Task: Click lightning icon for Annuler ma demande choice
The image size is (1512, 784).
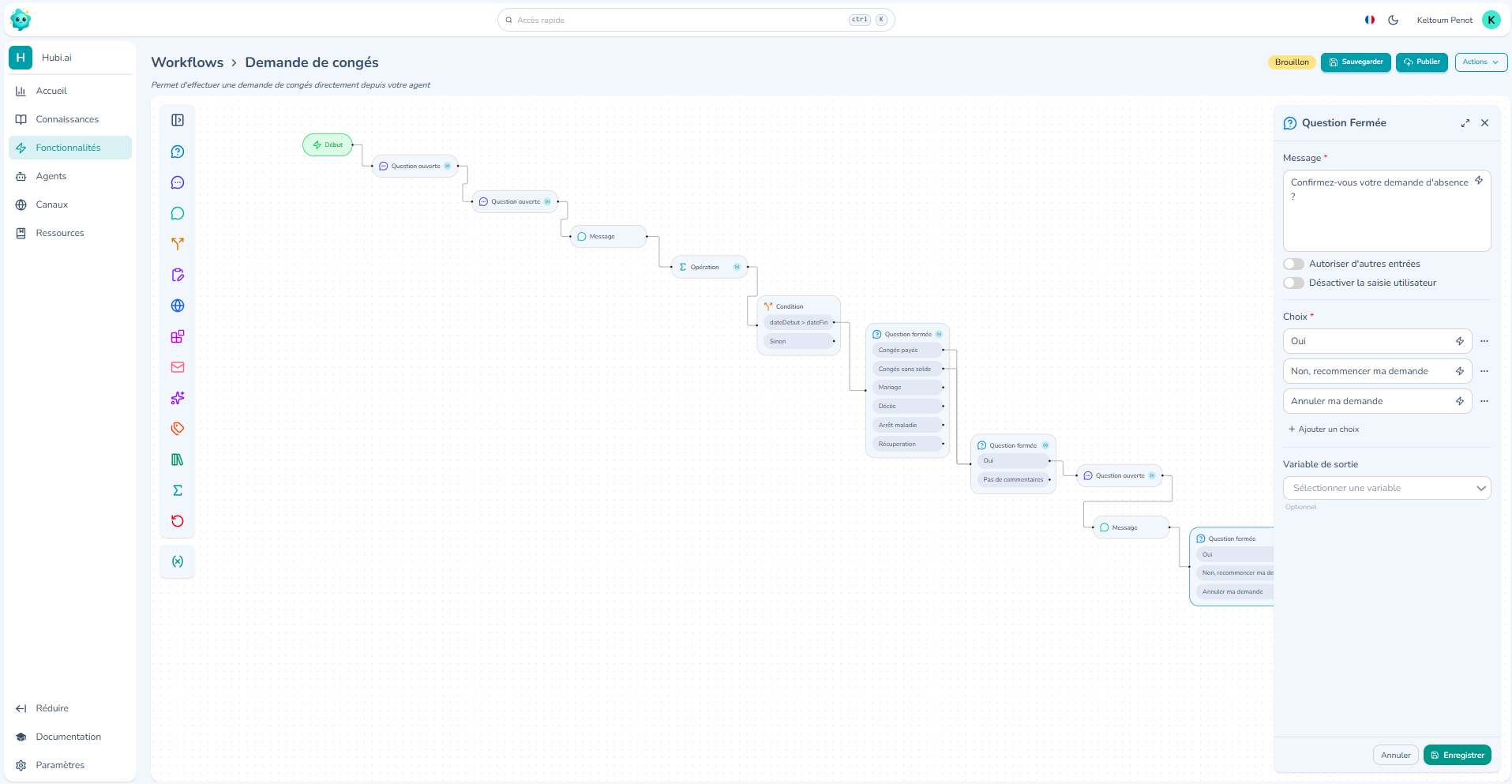Action: (x=1460, y=401)
